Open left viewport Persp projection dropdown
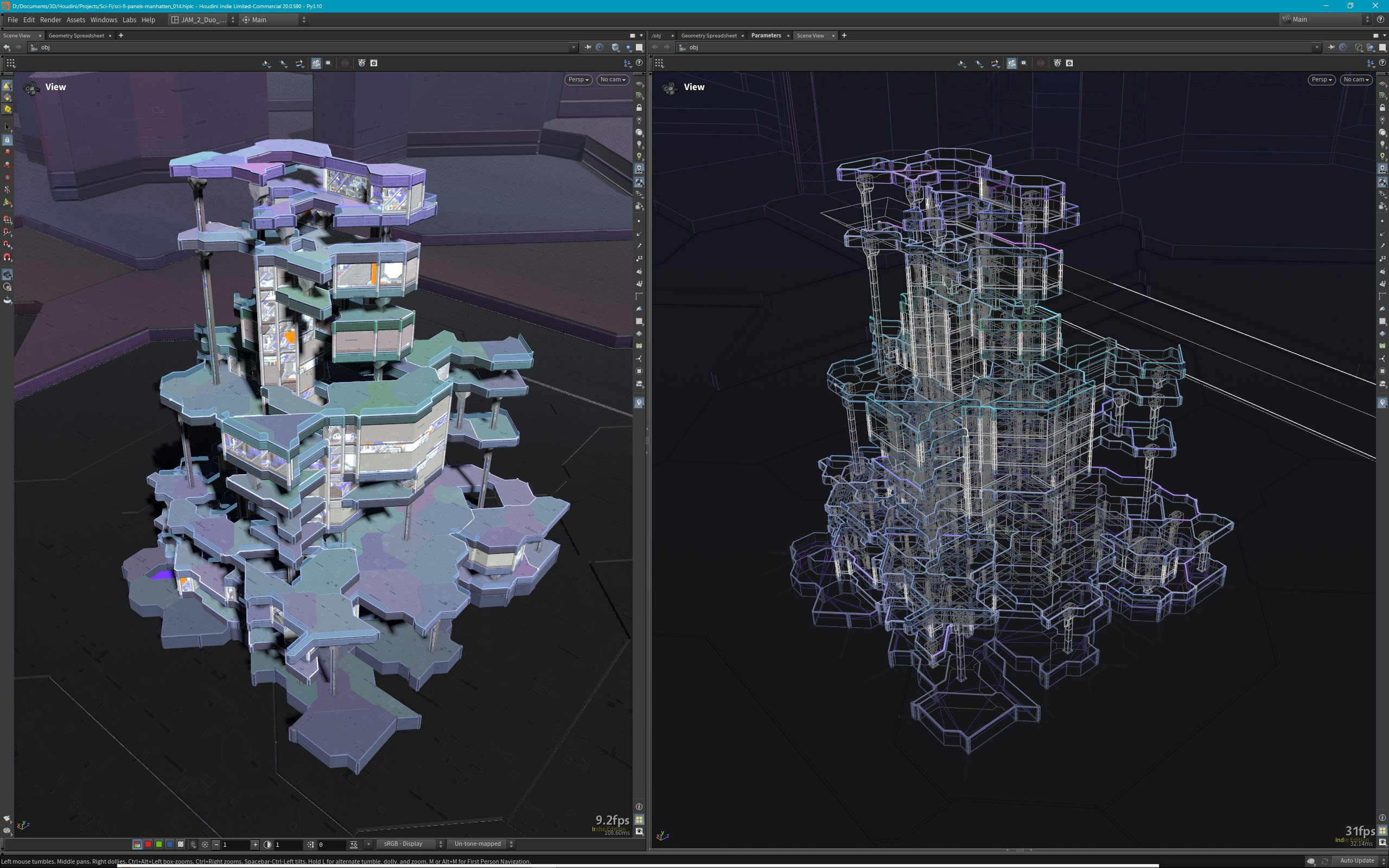 [x=578, y=79]
